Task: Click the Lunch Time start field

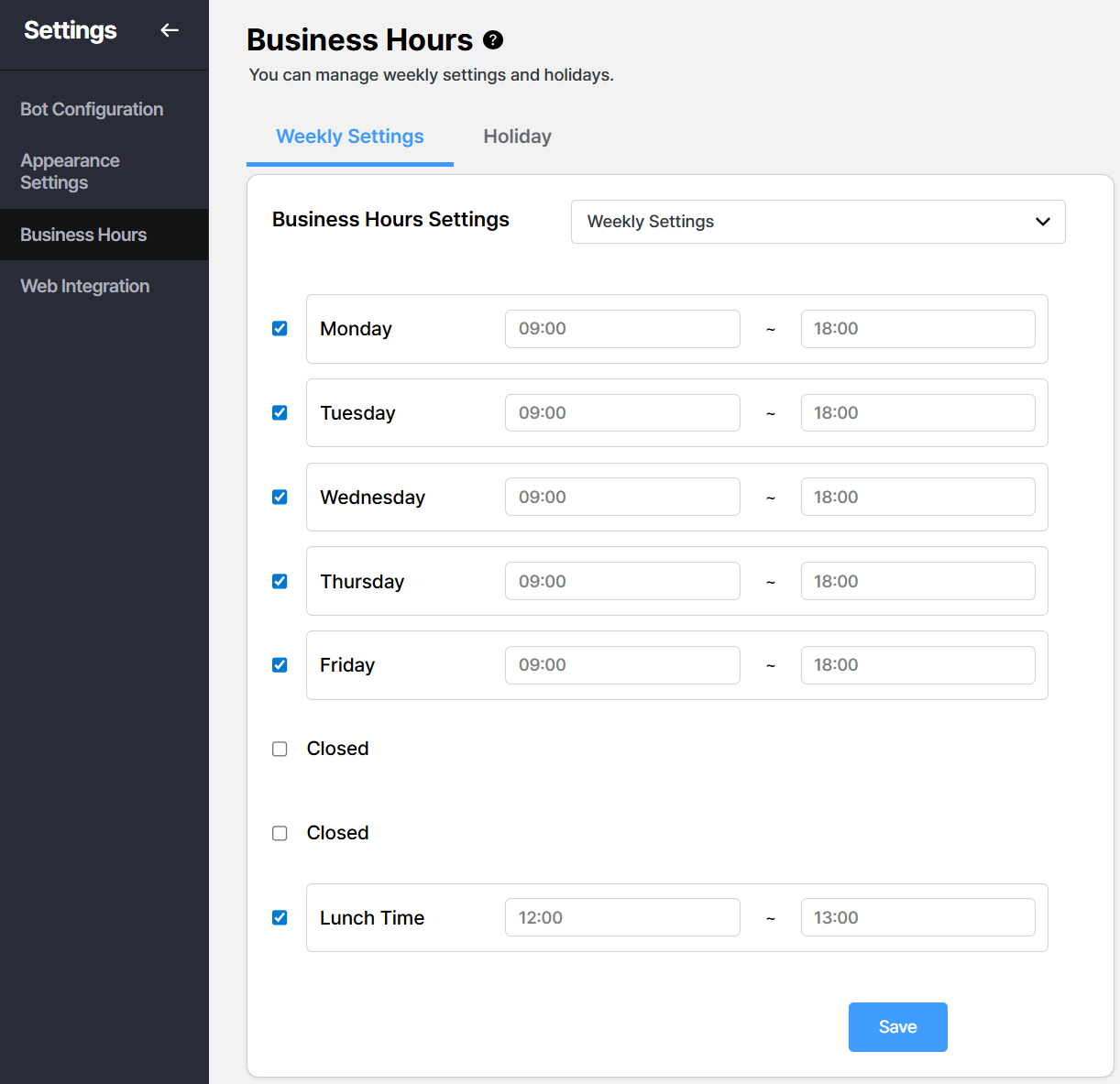Action: click(x=621, y=918)
